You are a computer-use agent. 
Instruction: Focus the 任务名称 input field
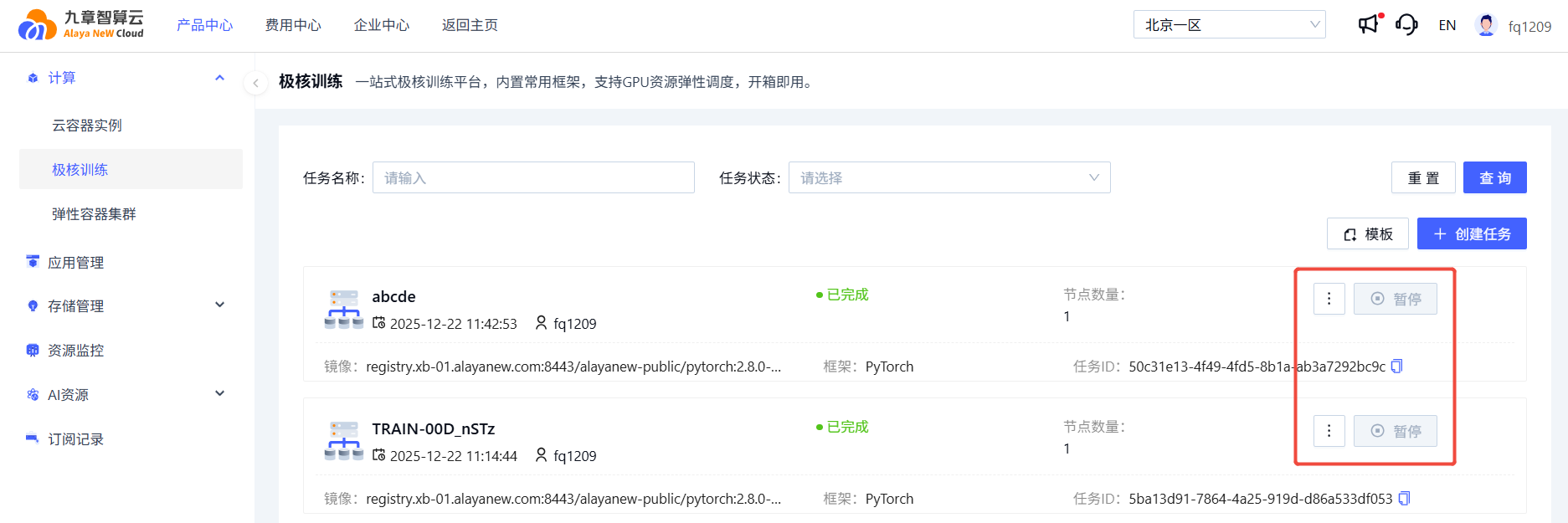533,177
